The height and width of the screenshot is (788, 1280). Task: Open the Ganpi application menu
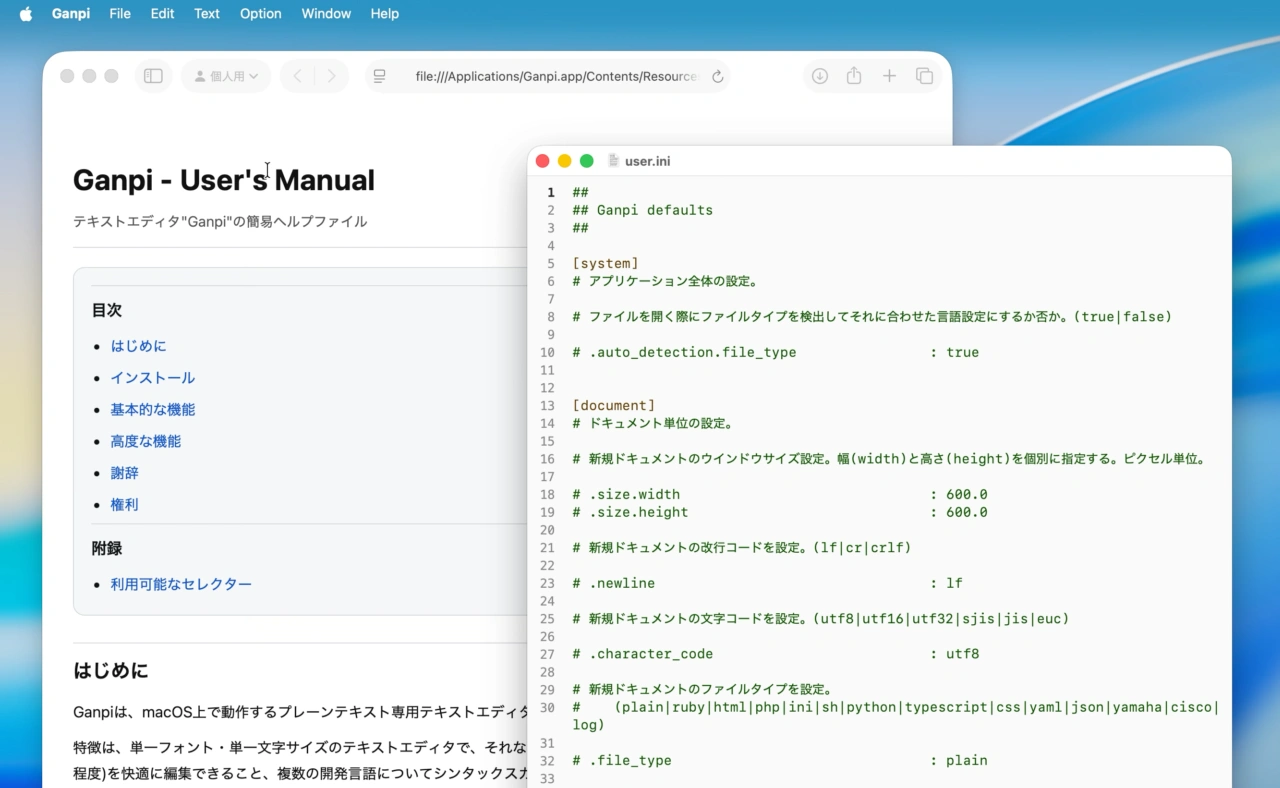(71, 14)
